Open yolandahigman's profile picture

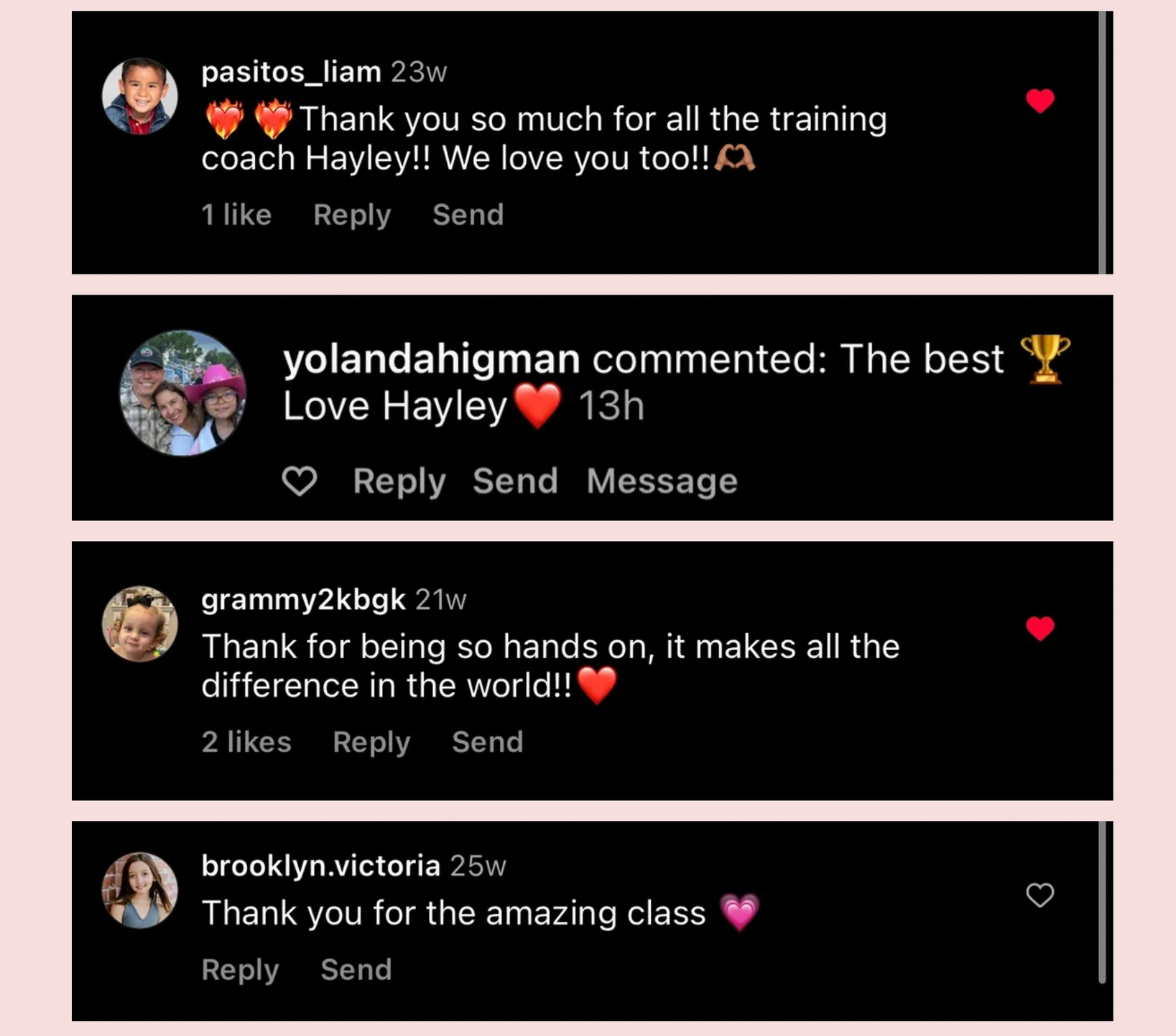pyautogui.click(x=182, y=393)
